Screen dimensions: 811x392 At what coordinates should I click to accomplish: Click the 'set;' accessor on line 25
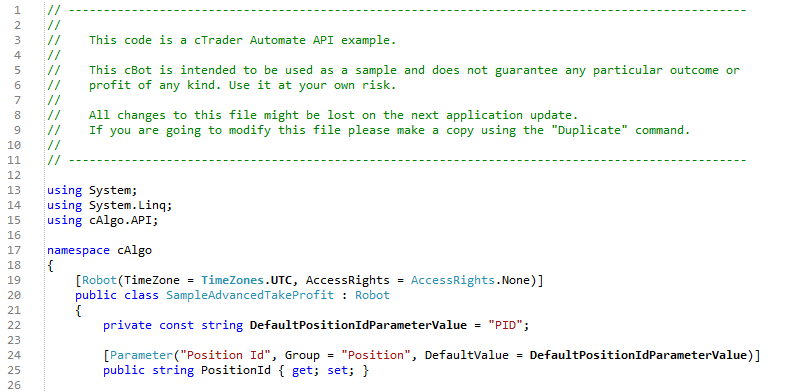[341, 370]
